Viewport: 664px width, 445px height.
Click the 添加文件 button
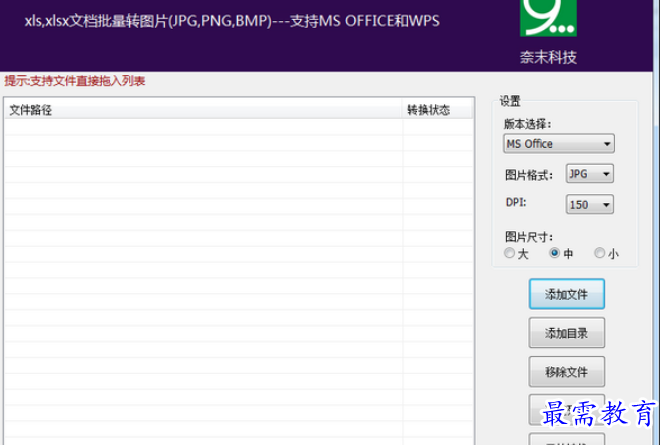click(x=567, y=294)
